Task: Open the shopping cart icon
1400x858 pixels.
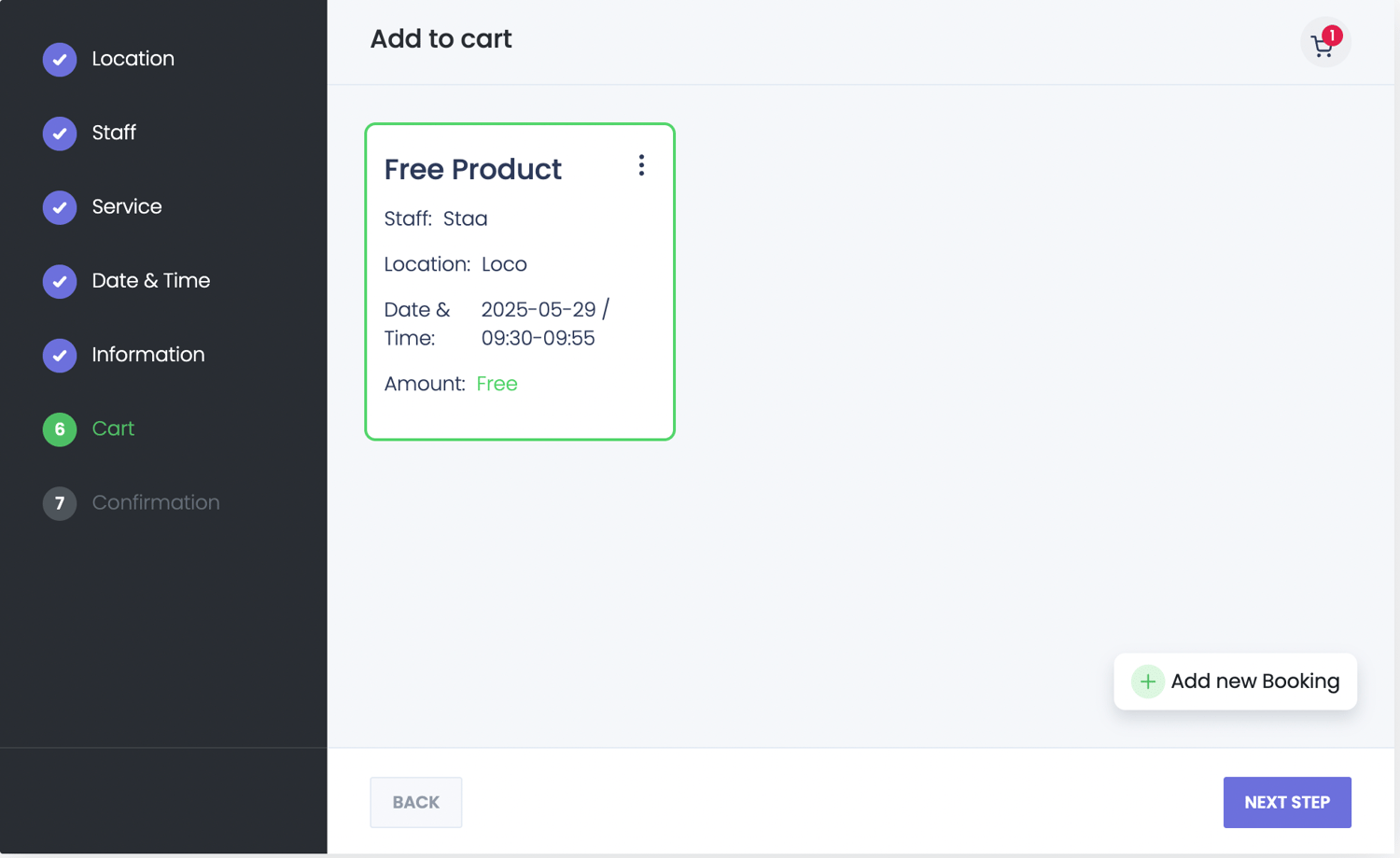Action: (x=1324, y=43)
